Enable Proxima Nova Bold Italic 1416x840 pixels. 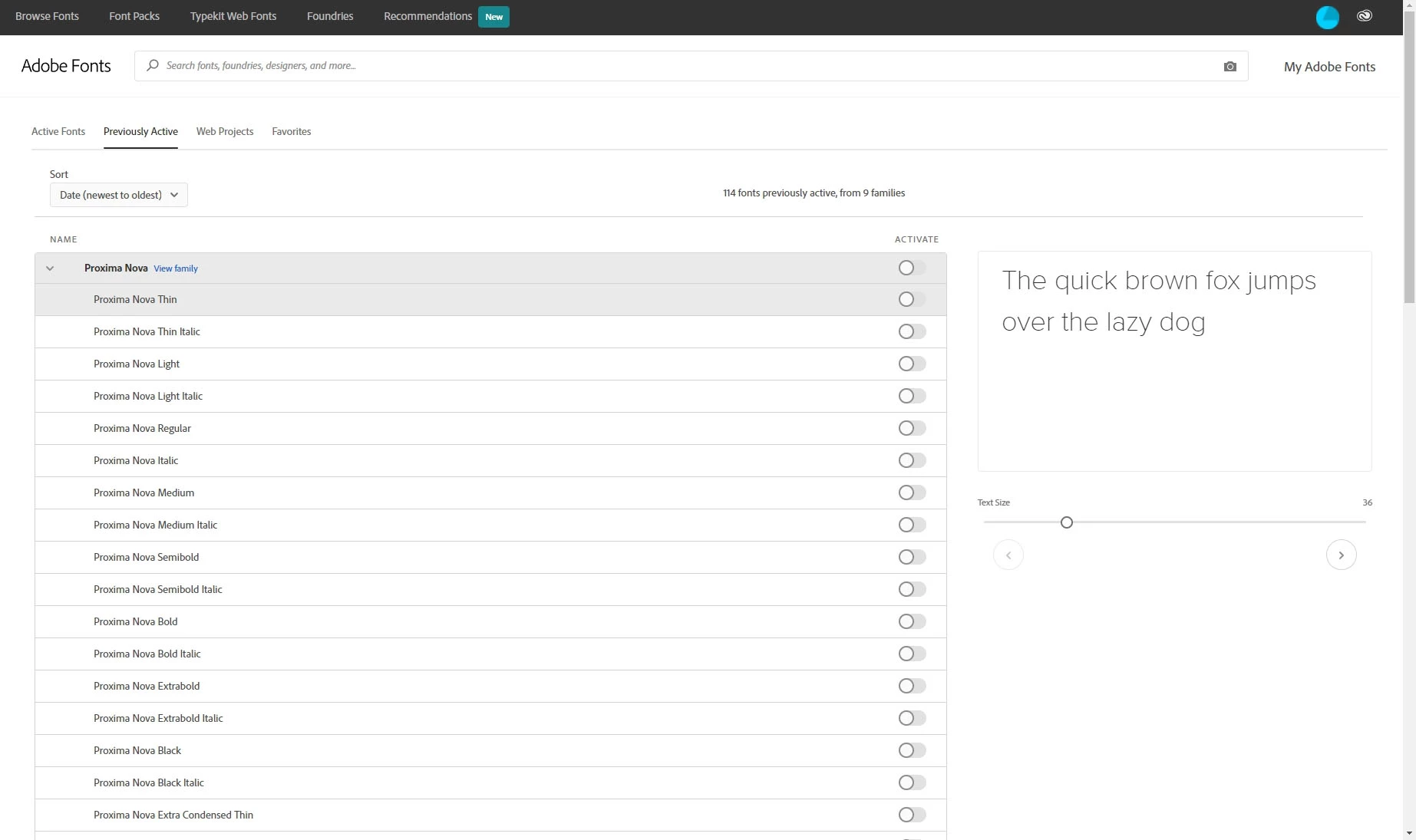coord(912,654)
